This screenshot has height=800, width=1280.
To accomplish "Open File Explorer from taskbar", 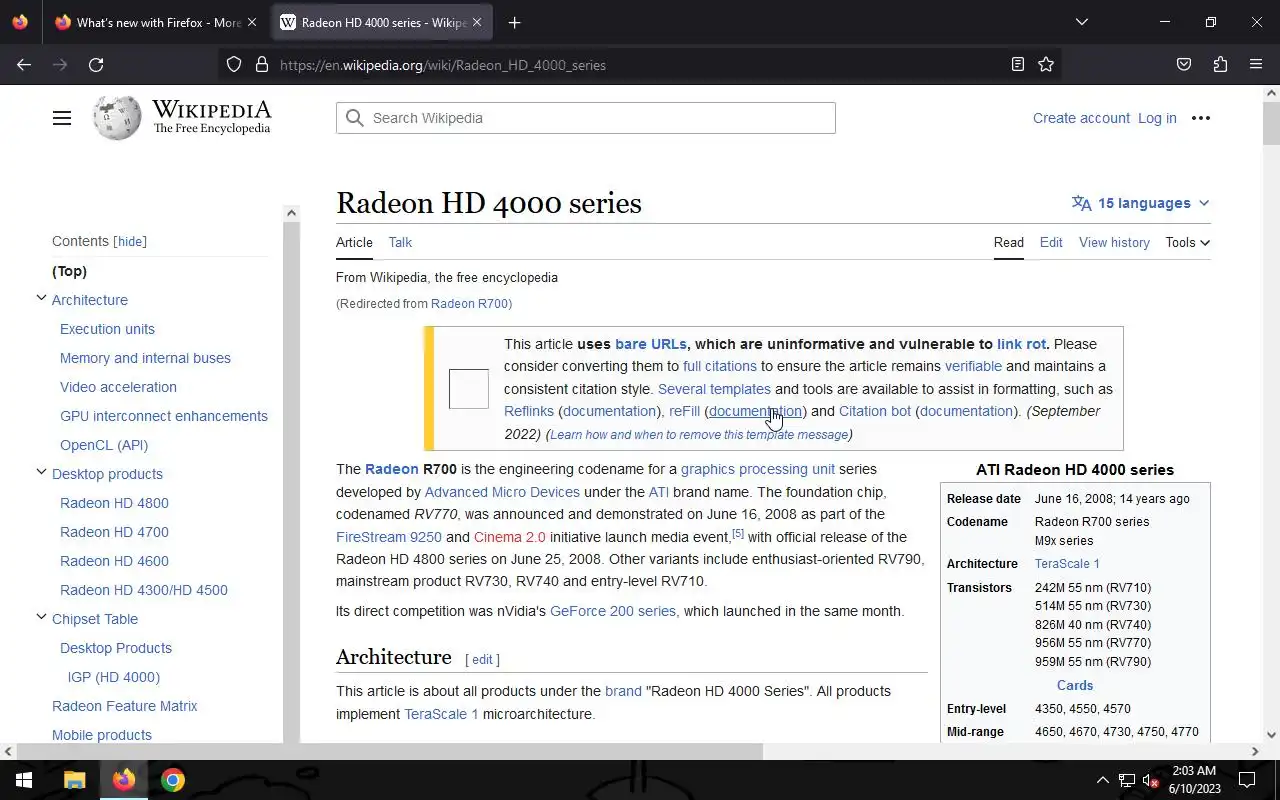I will [74, 780].
